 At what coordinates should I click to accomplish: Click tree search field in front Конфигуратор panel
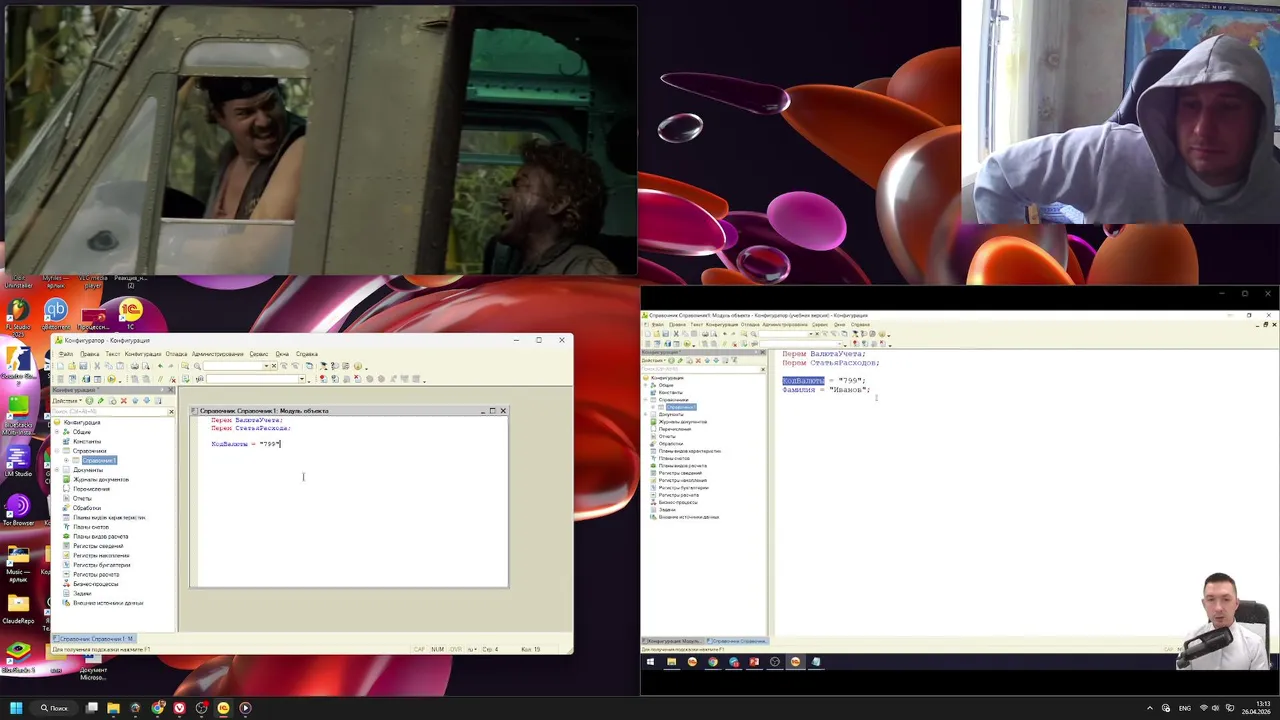click(x=108, y=411)
